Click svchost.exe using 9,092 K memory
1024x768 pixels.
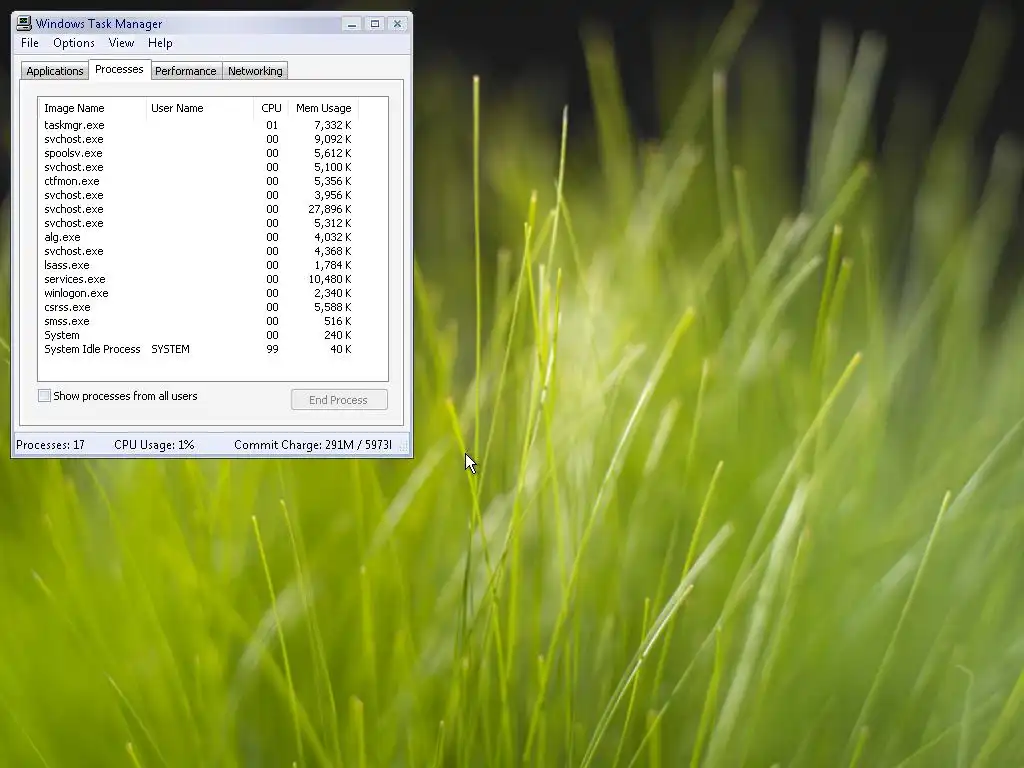[198, 139]
